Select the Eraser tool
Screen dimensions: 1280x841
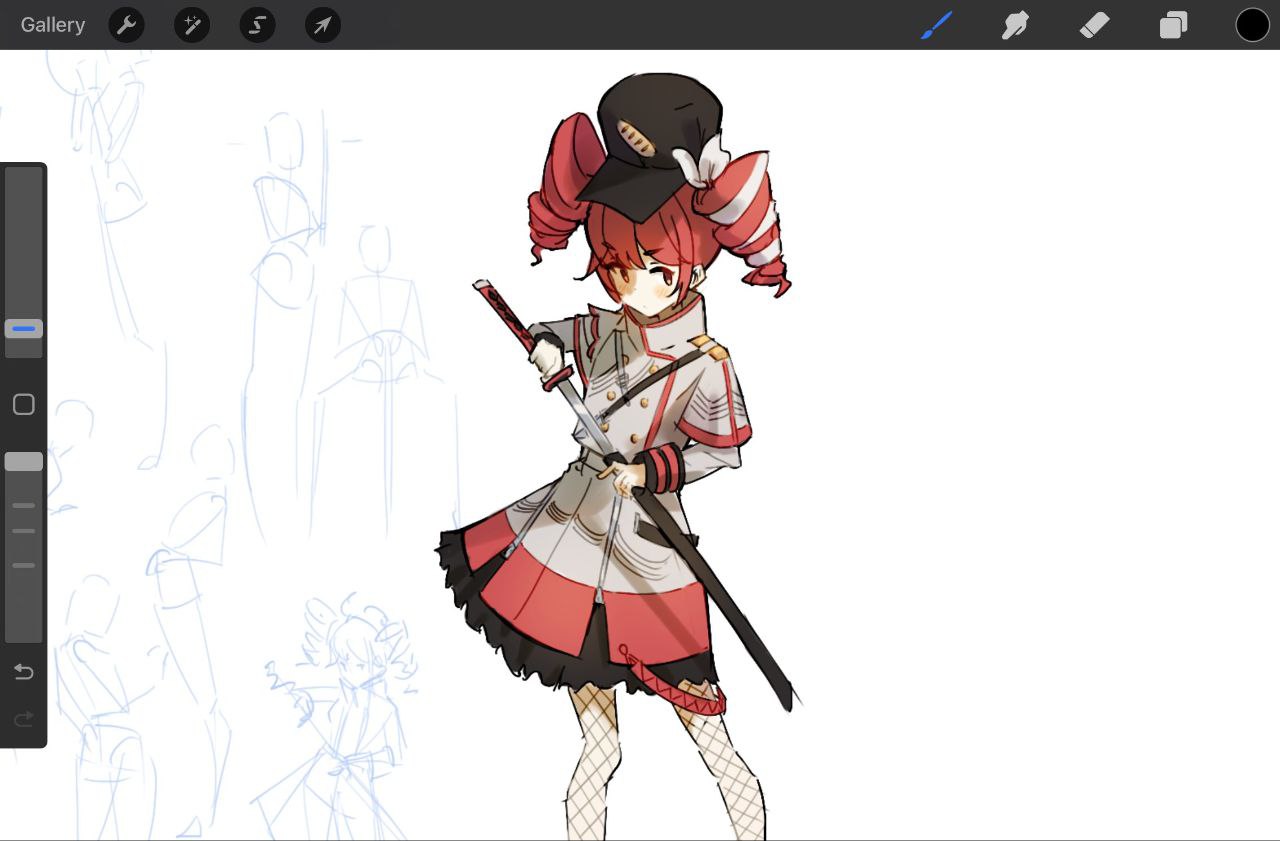point(1094,25)
